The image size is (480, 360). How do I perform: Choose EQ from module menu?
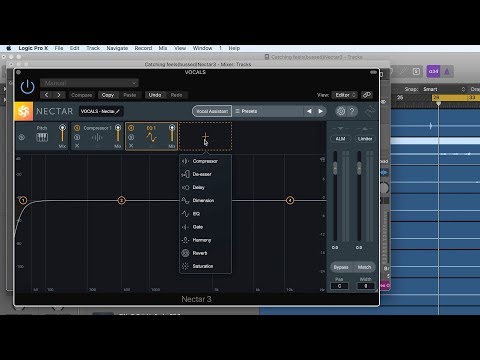205,214
